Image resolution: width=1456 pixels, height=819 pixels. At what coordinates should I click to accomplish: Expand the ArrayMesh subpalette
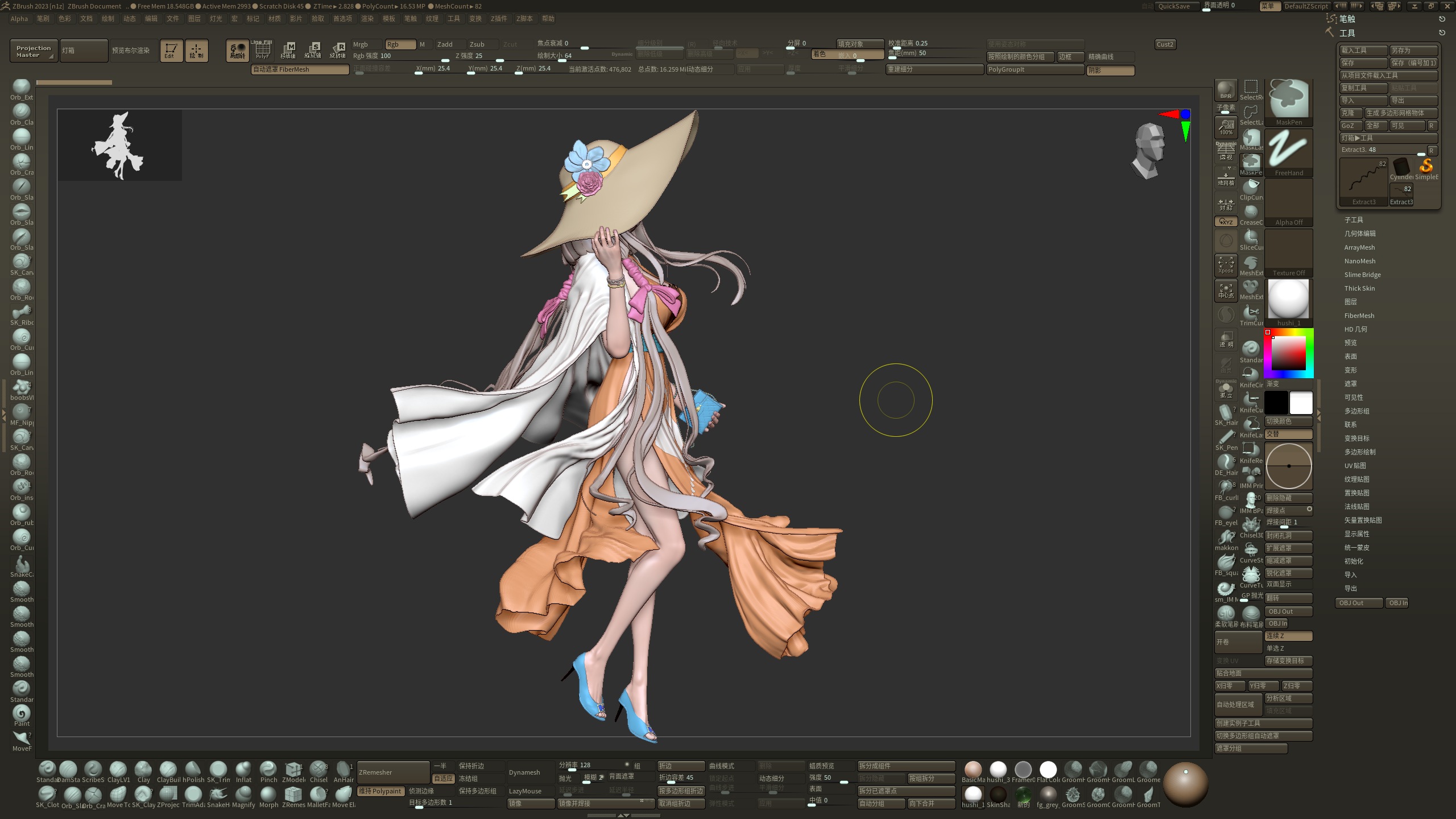(1359, 247)
